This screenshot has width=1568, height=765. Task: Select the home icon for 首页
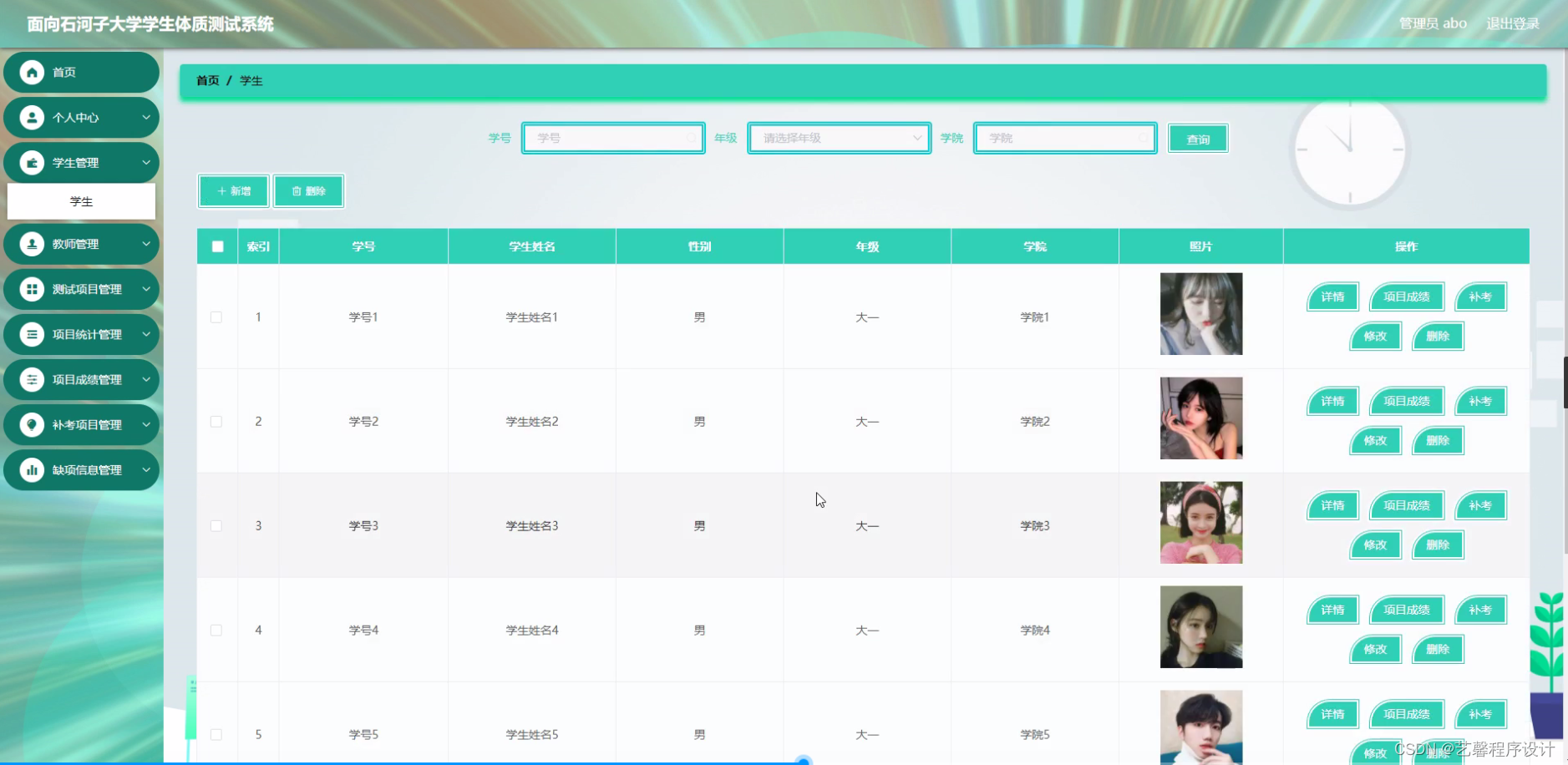tap(33, 72)
